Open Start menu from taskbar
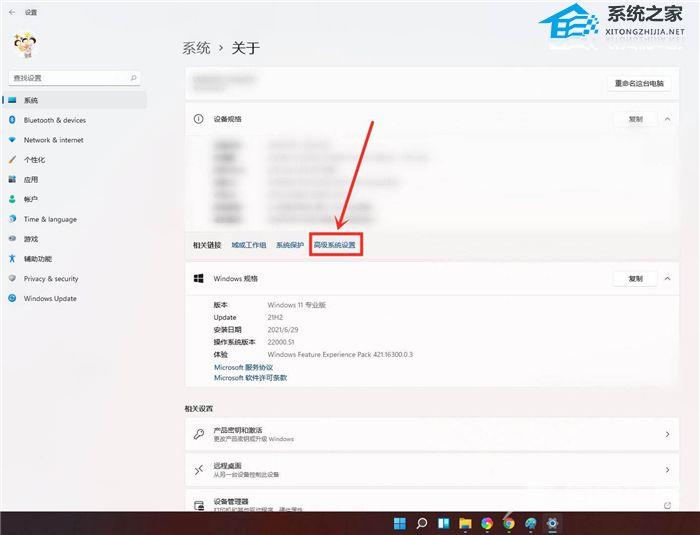This screenshot has height=535, width=700. [x=400, y=523]
